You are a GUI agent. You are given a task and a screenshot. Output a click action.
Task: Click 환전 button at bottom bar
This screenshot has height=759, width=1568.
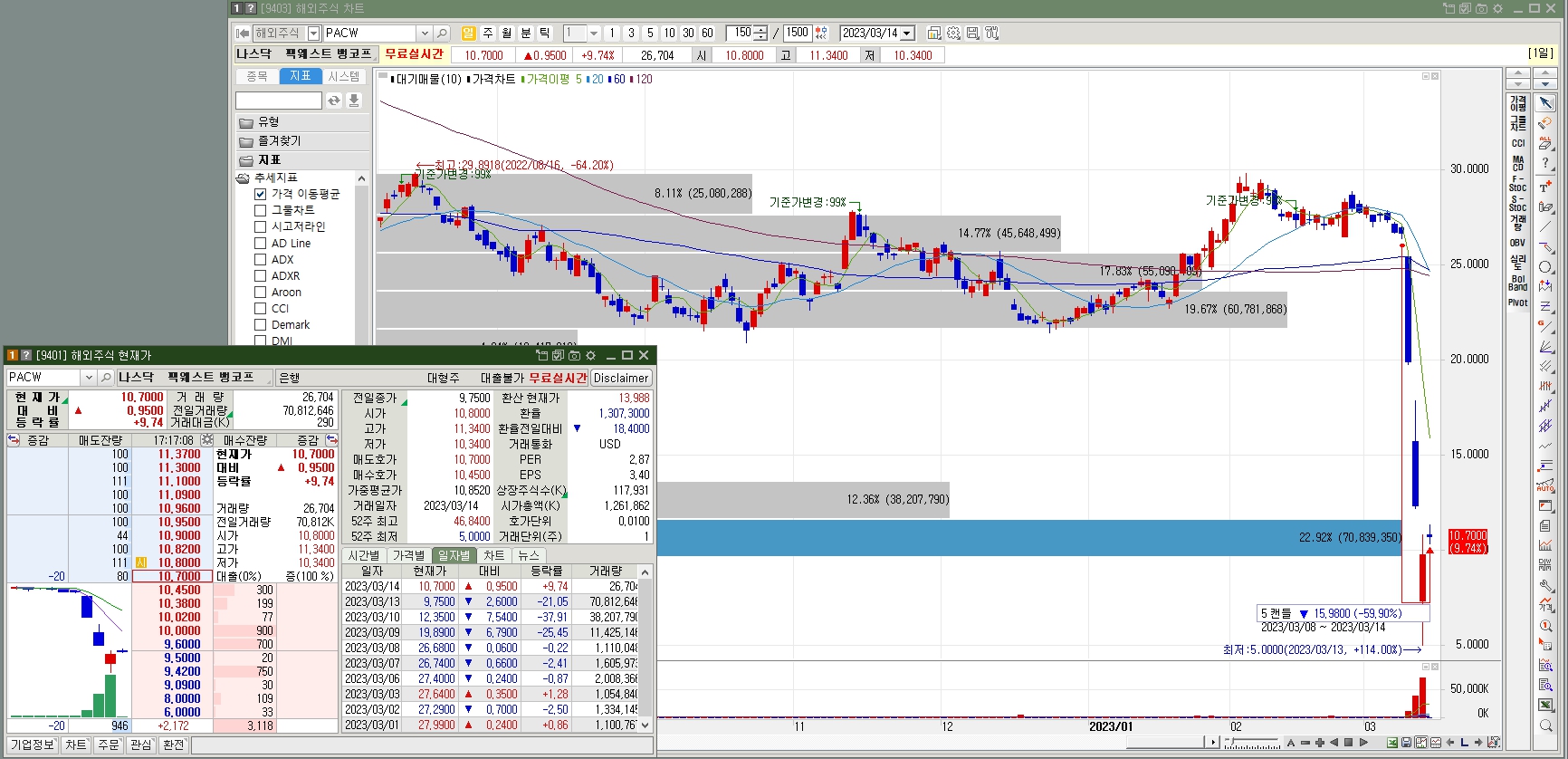174,745
